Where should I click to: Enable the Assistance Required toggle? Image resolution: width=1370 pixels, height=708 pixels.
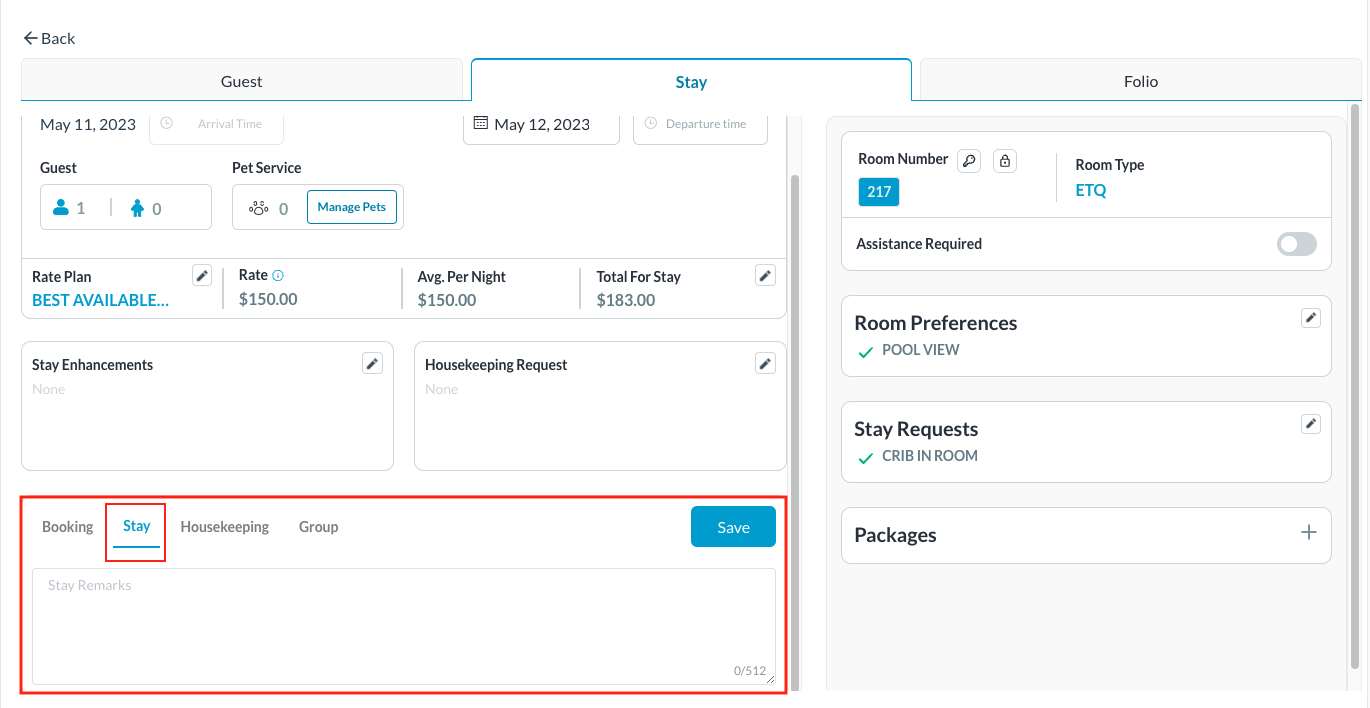point(1296,244)
